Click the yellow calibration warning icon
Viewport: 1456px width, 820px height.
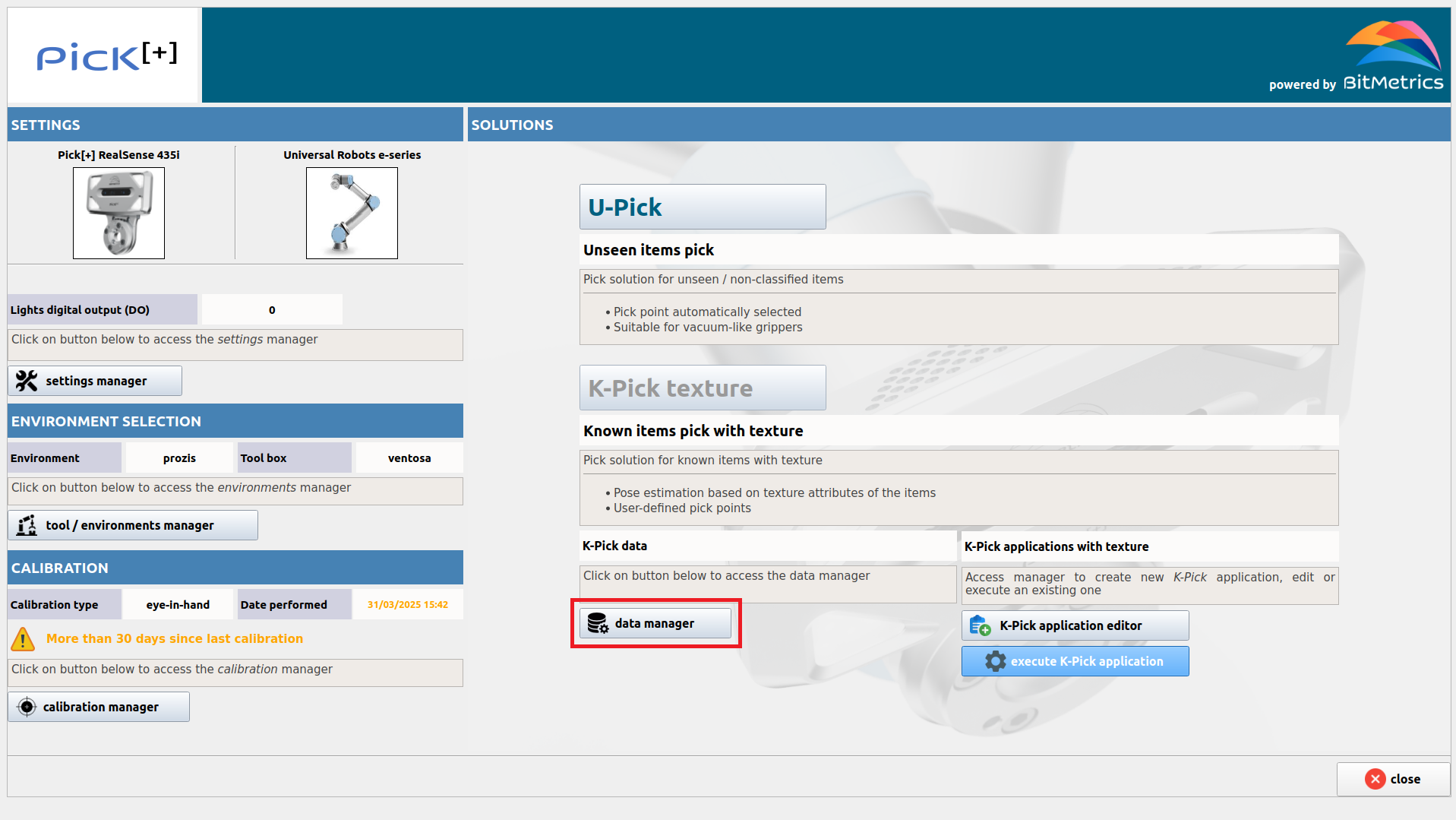(x=23, y=639)
